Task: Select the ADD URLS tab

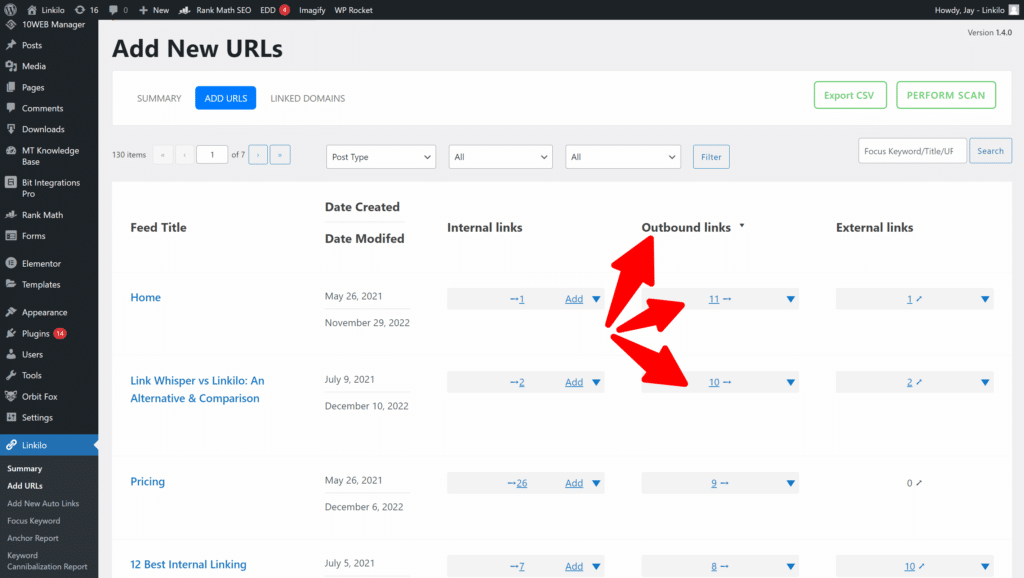Action: (225, 98)
